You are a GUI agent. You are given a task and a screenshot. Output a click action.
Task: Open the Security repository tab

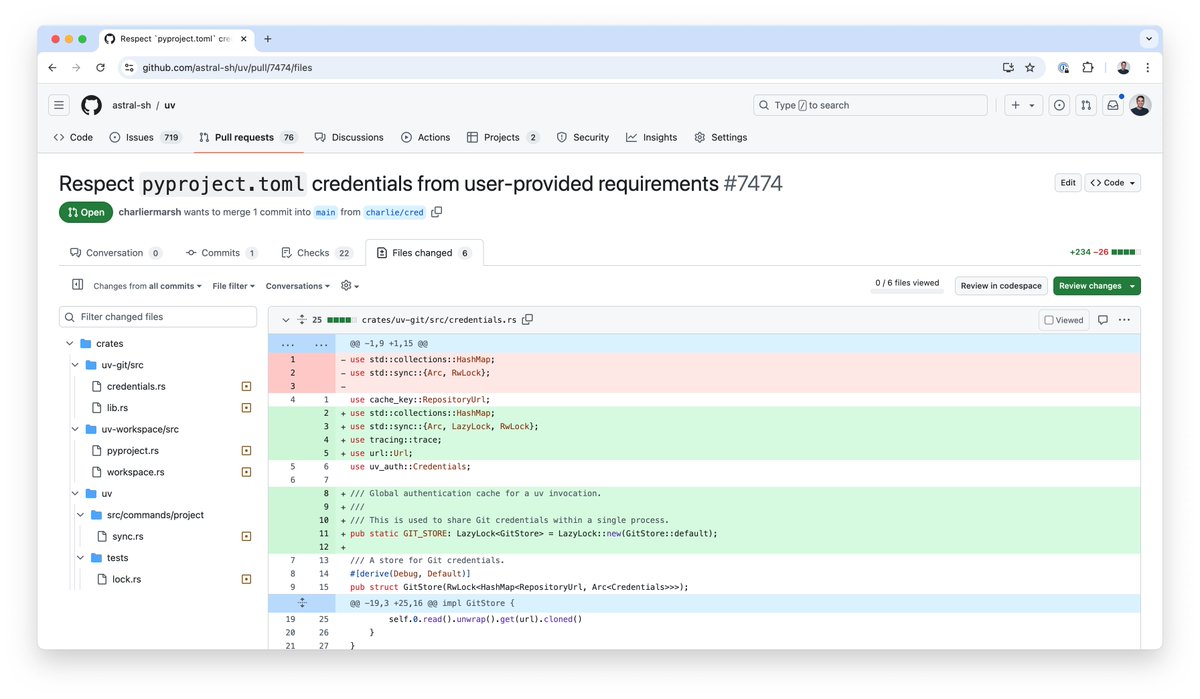(583, 137)
